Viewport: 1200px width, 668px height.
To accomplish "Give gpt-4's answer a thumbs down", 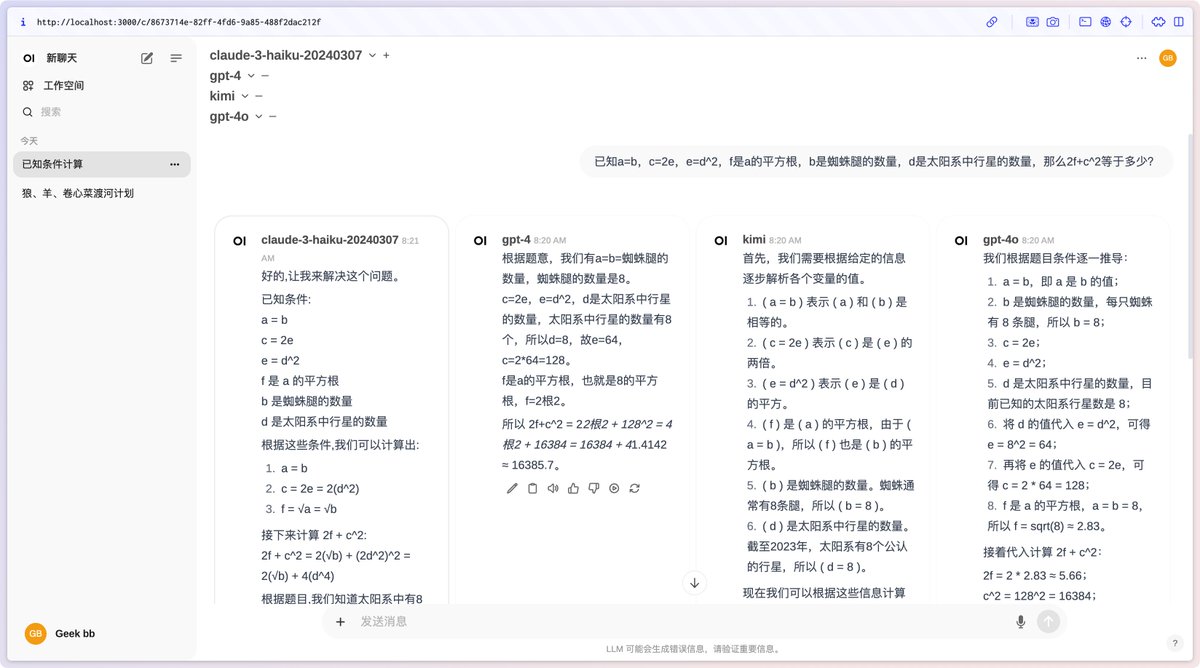I will pyautogui.click(x=596, y=488).
